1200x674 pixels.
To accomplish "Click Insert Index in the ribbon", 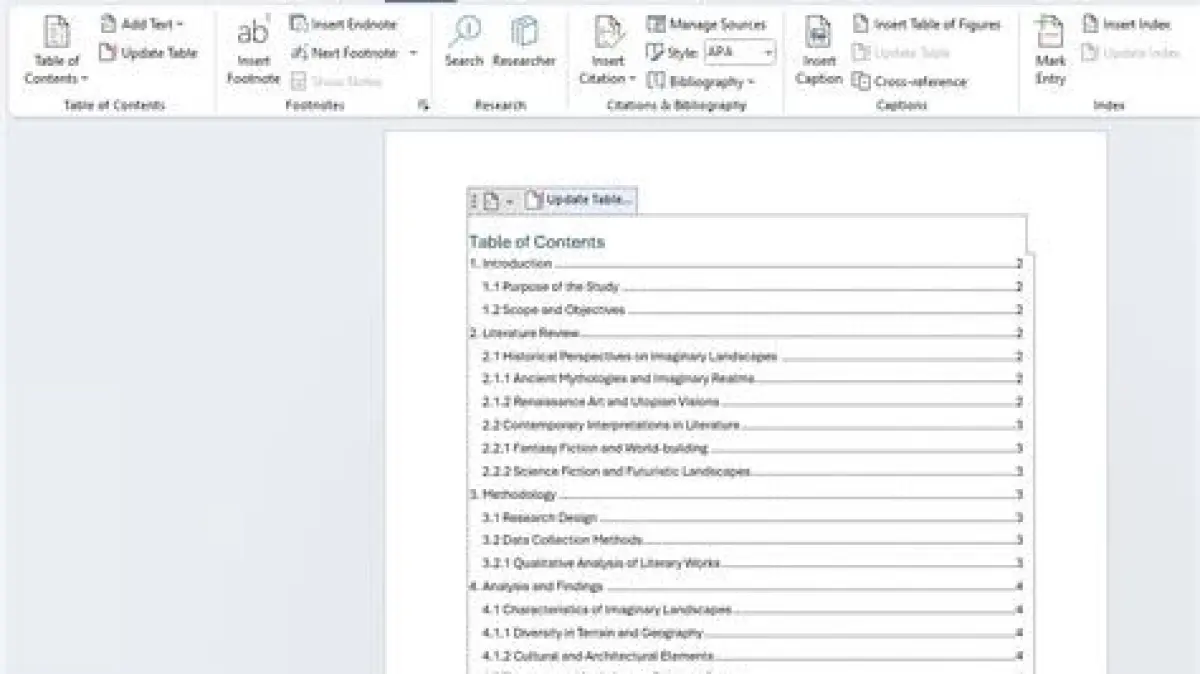I will [x=1126, y=24].
